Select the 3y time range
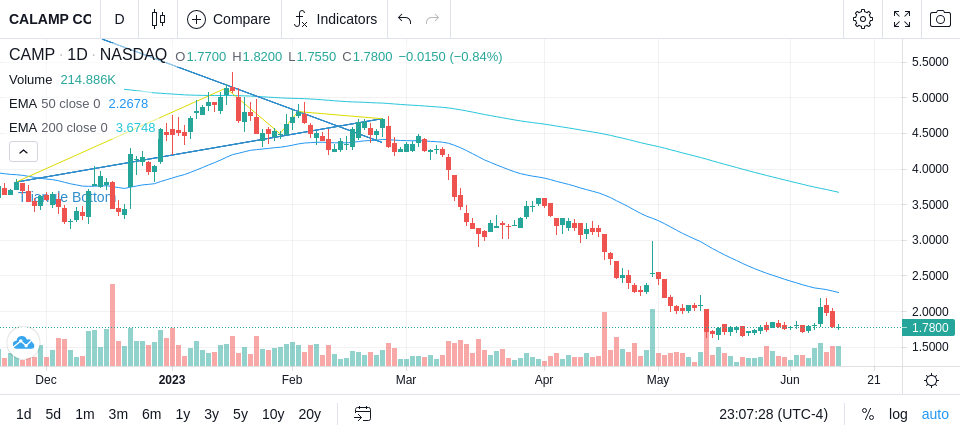This screenshot has width=960, height=433. pos(211,415)
